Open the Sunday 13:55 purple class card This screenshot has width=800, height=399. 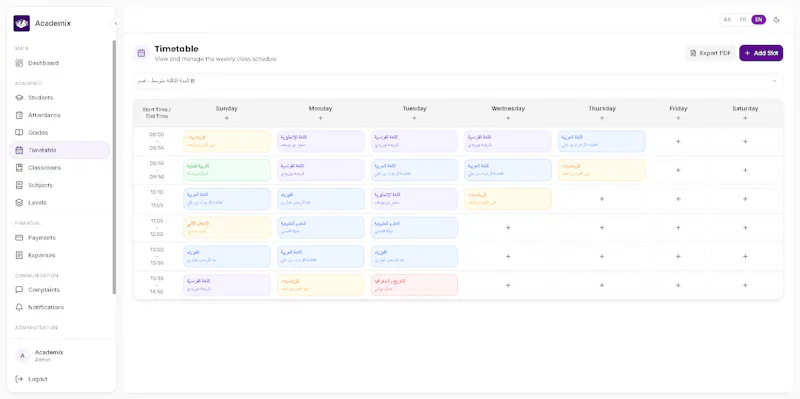click(x=227, y=285)
